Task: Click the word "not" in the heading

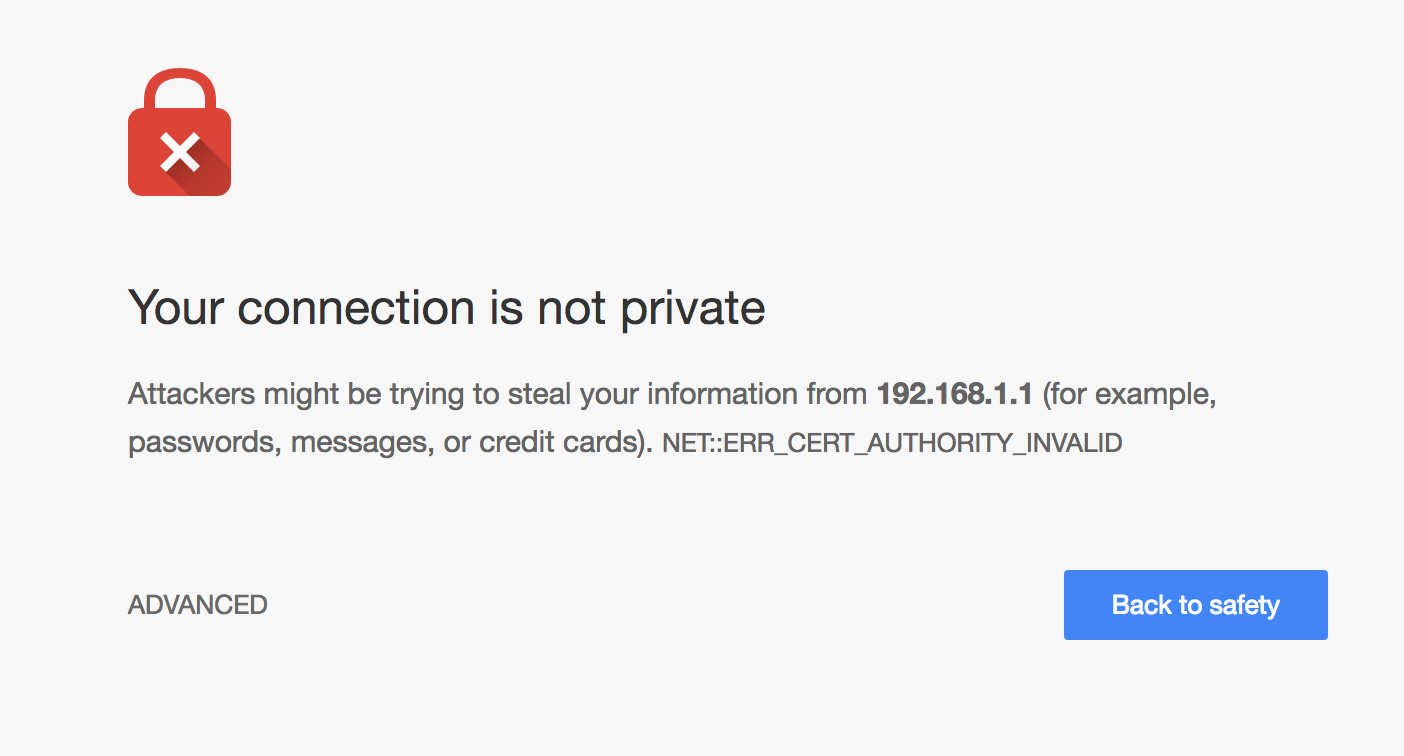Action: tap(571, 307)
